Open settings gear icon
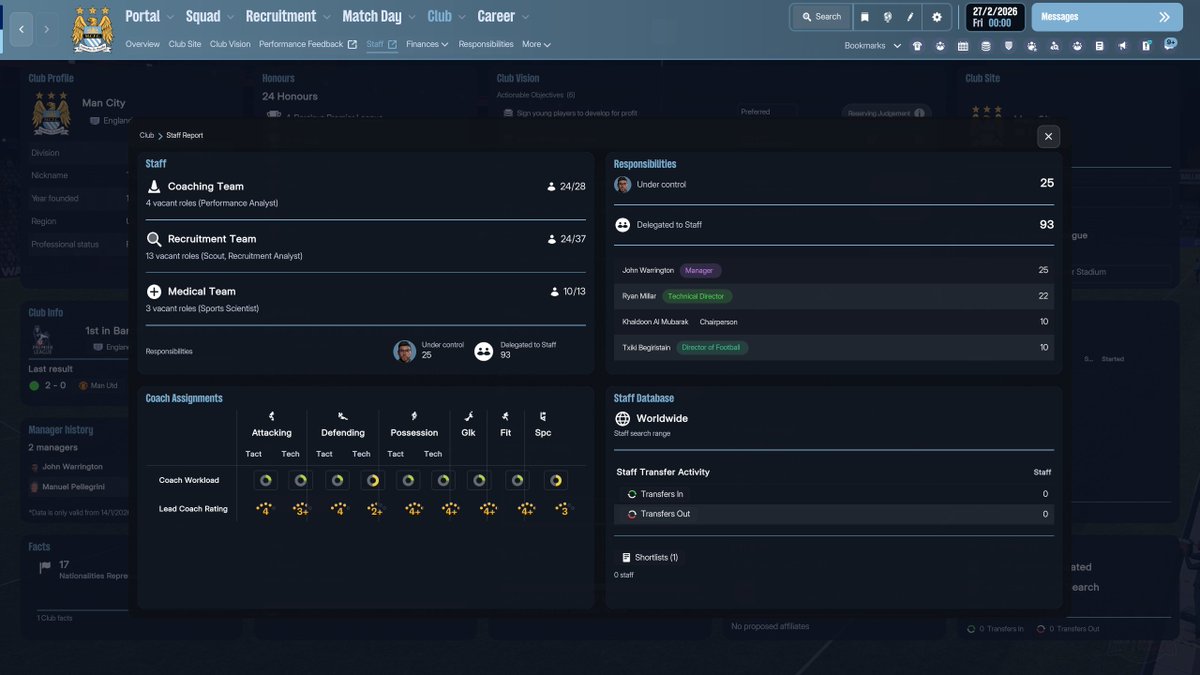The width and height of the screenshot is (1200, 675). (937, 17)
